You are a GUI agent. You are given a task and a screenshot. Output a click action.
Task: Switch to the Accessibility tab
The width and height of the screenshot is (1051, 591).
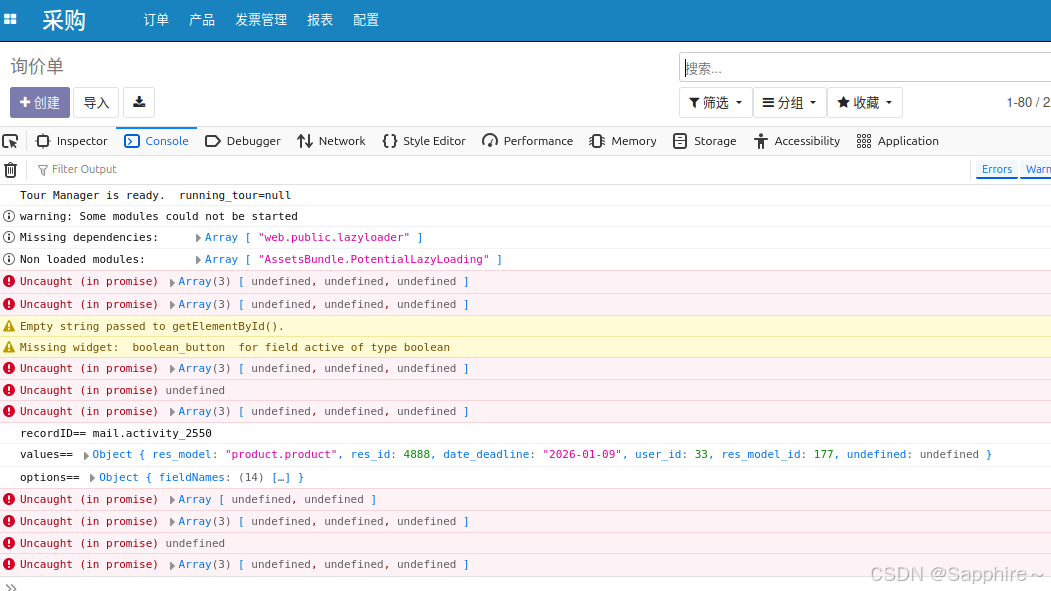coord(796,141)
